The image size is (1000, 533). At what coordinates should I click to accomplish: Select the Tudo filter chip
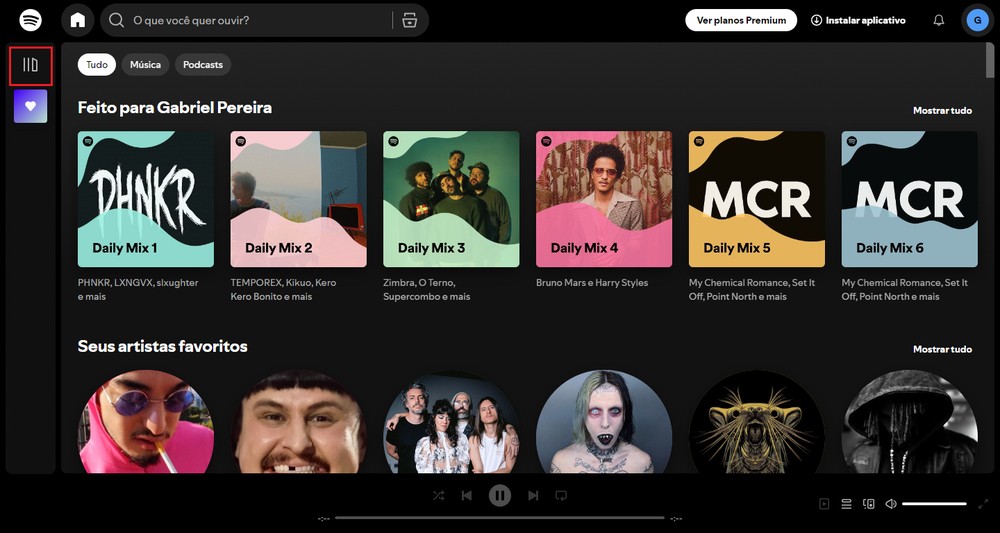coord(97,64)
